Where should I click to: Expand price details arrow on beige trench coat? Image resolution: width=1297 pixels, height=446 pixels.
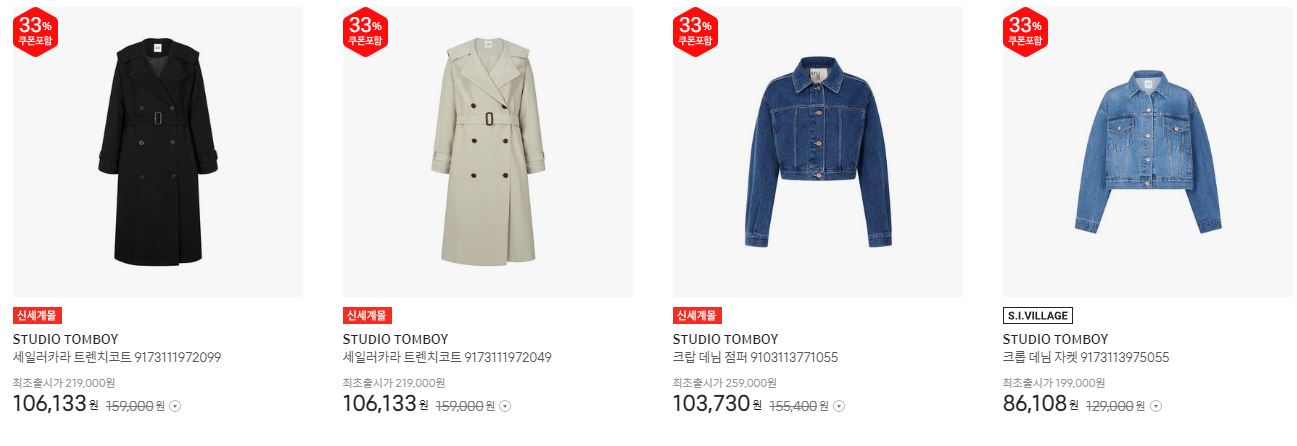tap(505, 406)
